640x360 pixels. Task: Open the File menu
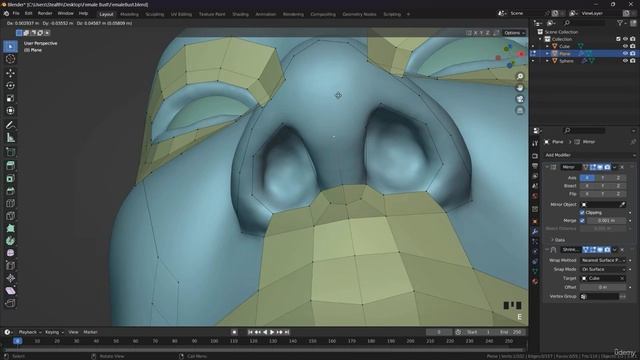[x=16, y=13]
